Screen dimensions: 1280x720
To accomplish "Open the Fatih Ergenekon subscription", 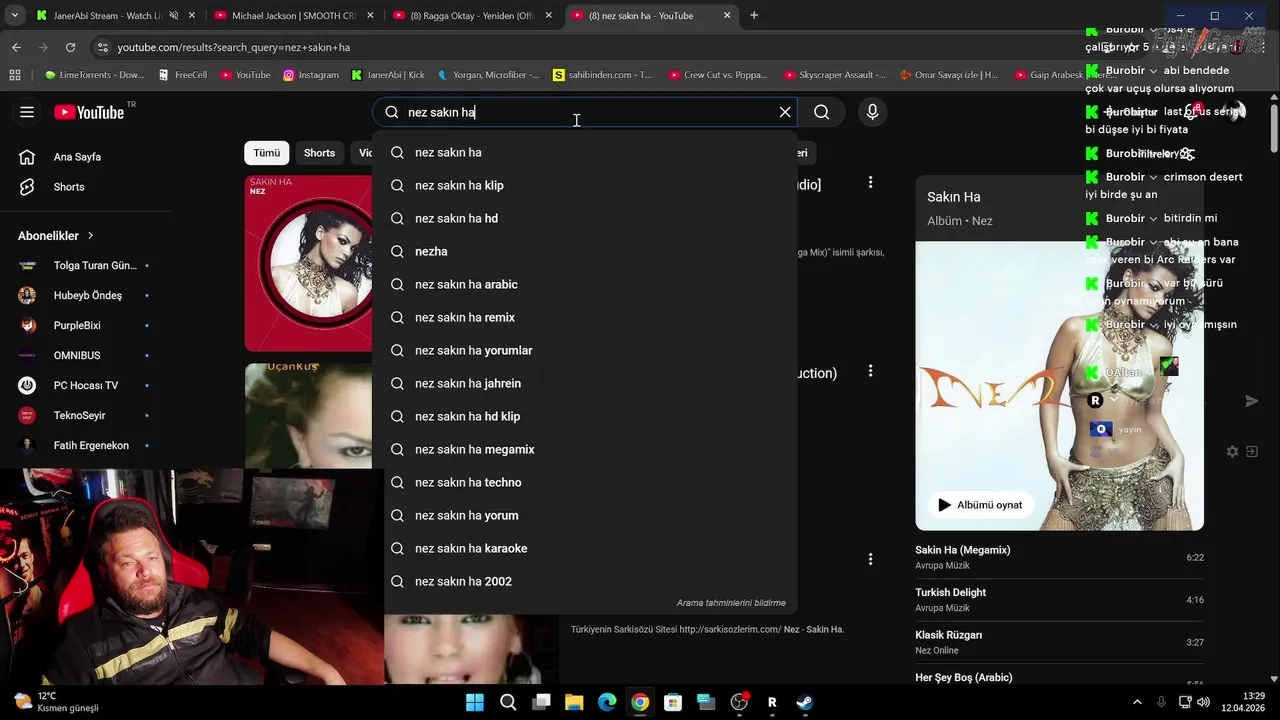I will tap(86, 445).
